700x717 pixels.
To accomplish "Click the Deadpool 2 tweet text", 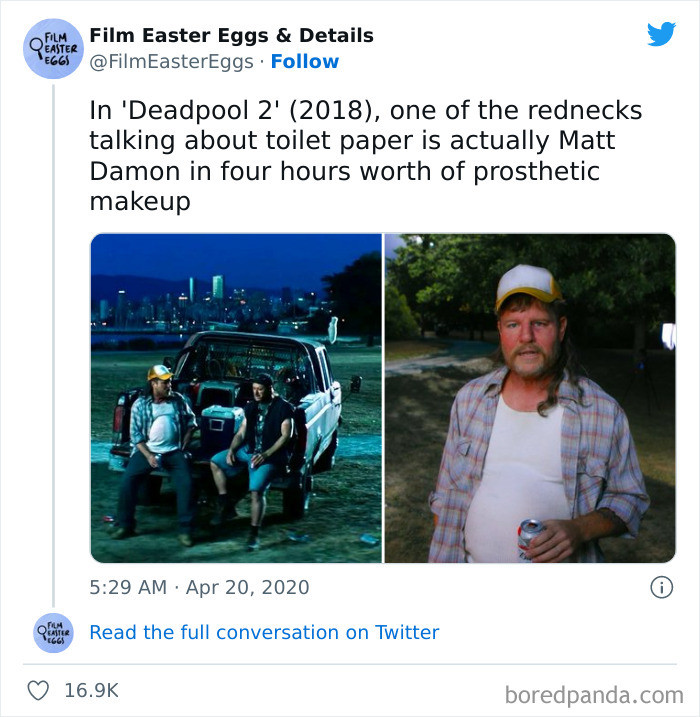I will click(366, 155).
